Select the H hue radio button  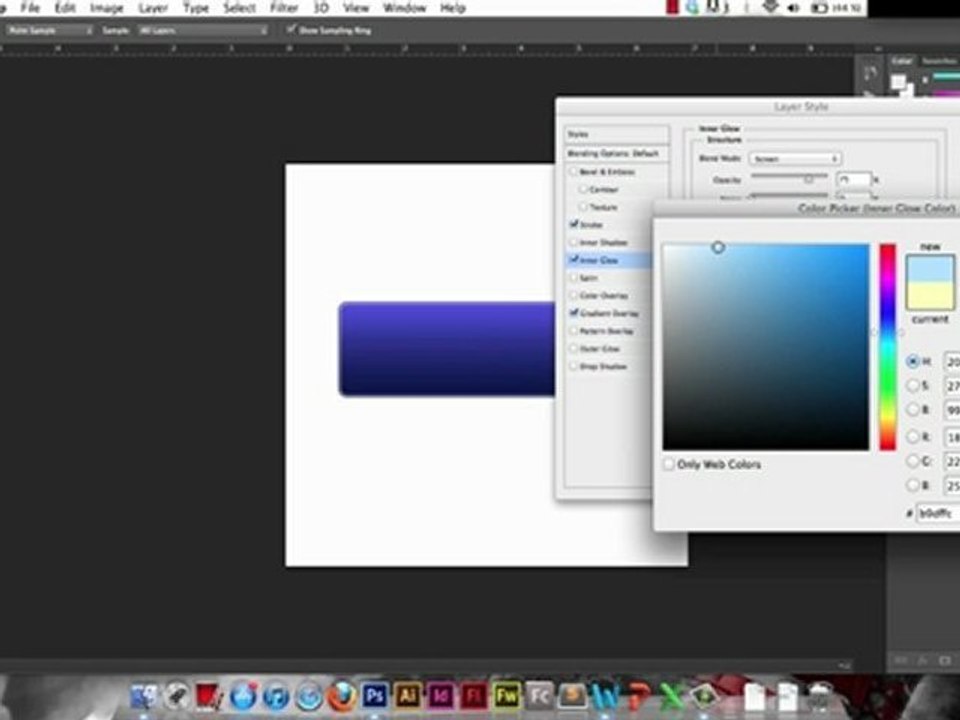click(x=913, y=361)
